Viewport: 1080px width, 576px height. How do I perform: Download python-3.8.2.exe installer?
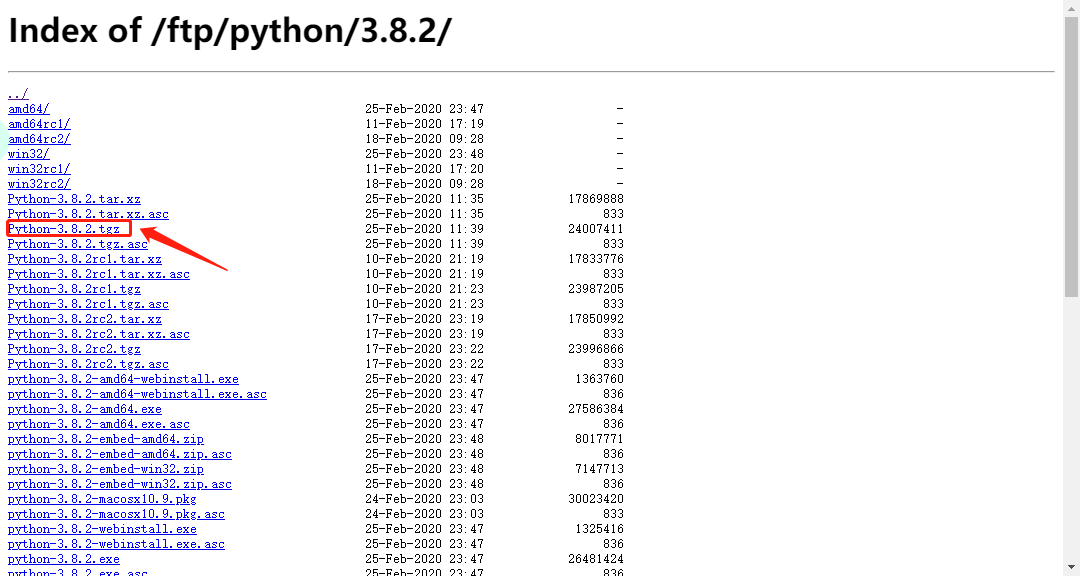click(64, 559)
